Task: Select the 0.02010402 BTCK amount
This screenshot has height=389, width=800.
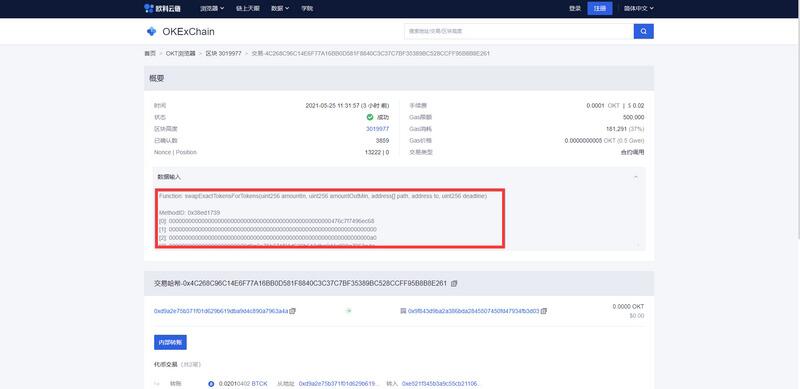Action: (x=243, y=383)
